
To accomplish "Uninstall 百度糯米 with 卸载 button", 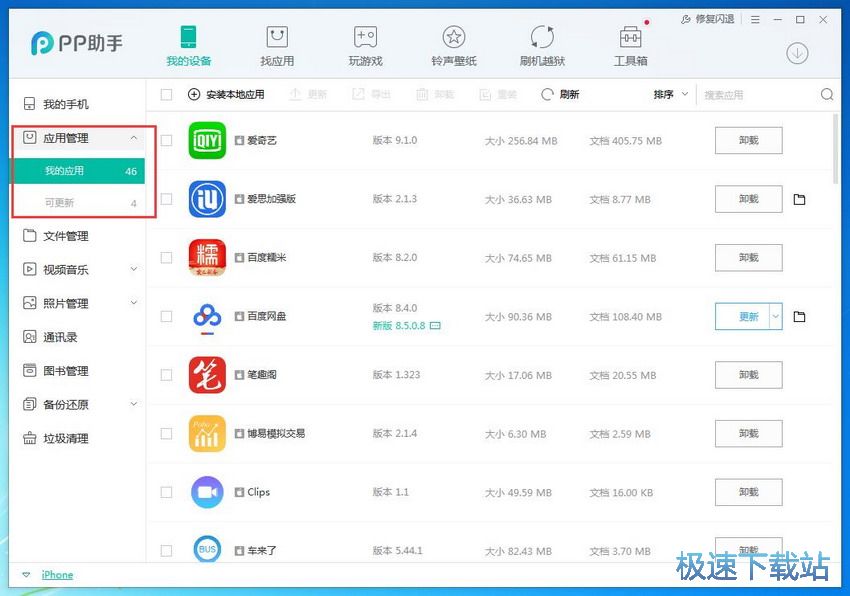I will click(749, 258).
